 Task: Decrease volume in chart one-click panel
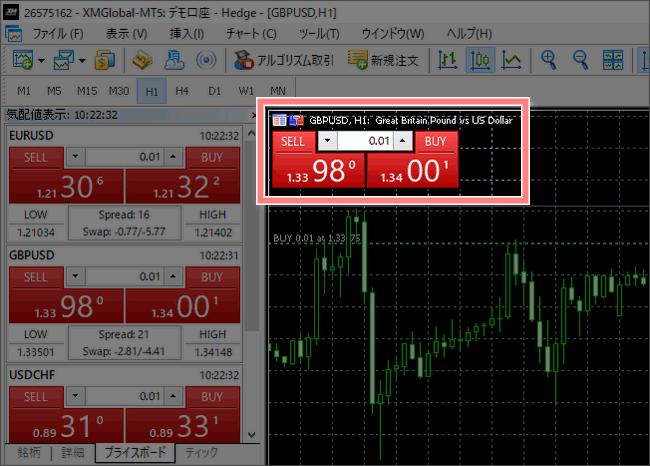click(x=327, y=141)
